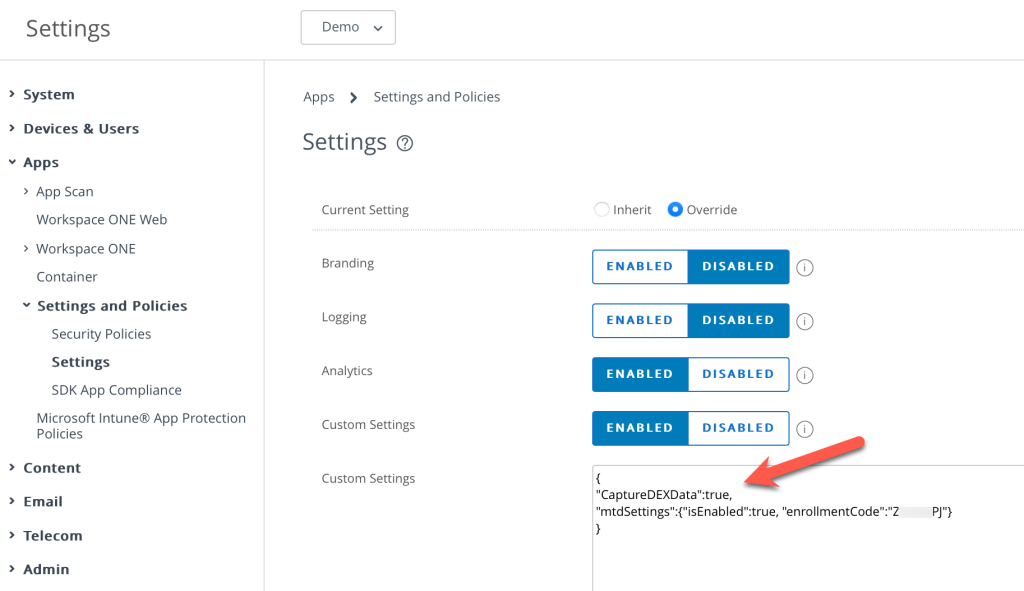The width and height of the screenshot is (1024, 591).
Task: Open Security Policies in the sidebar
Action: (x=101, y=334)
